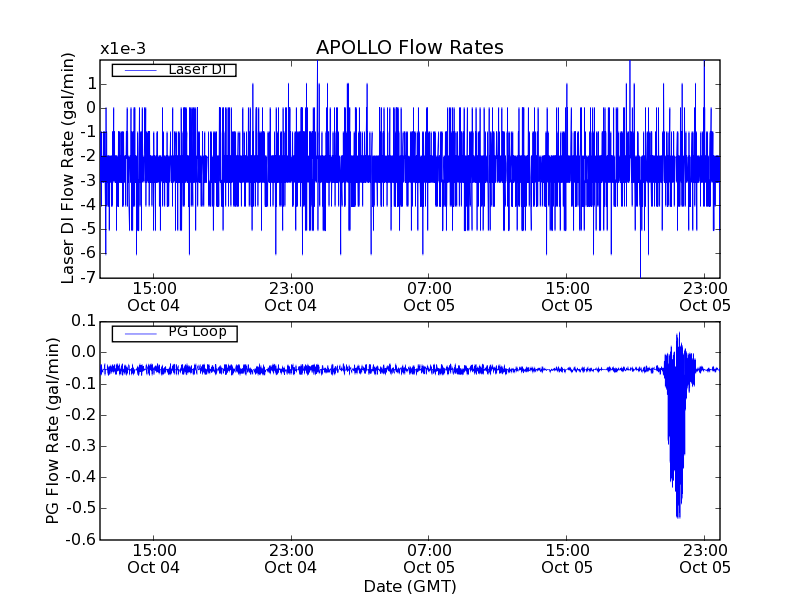Click the PG Flow Rate y-axis label

pos(53,430)
